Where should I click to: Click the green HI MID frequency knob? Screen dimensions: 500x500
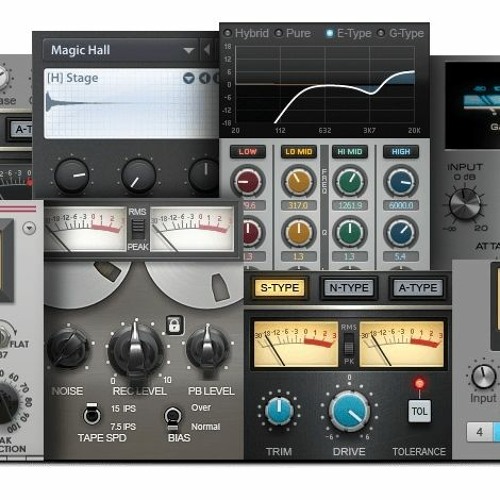pyautogui.click(x=350, y=182)
